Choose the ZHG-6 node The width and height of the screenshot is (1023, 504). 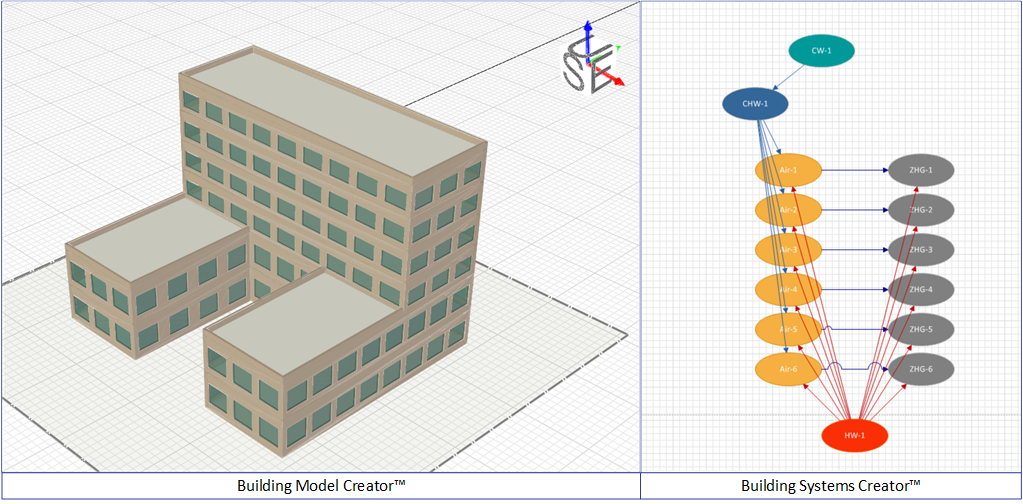click(x=921, y=369)
